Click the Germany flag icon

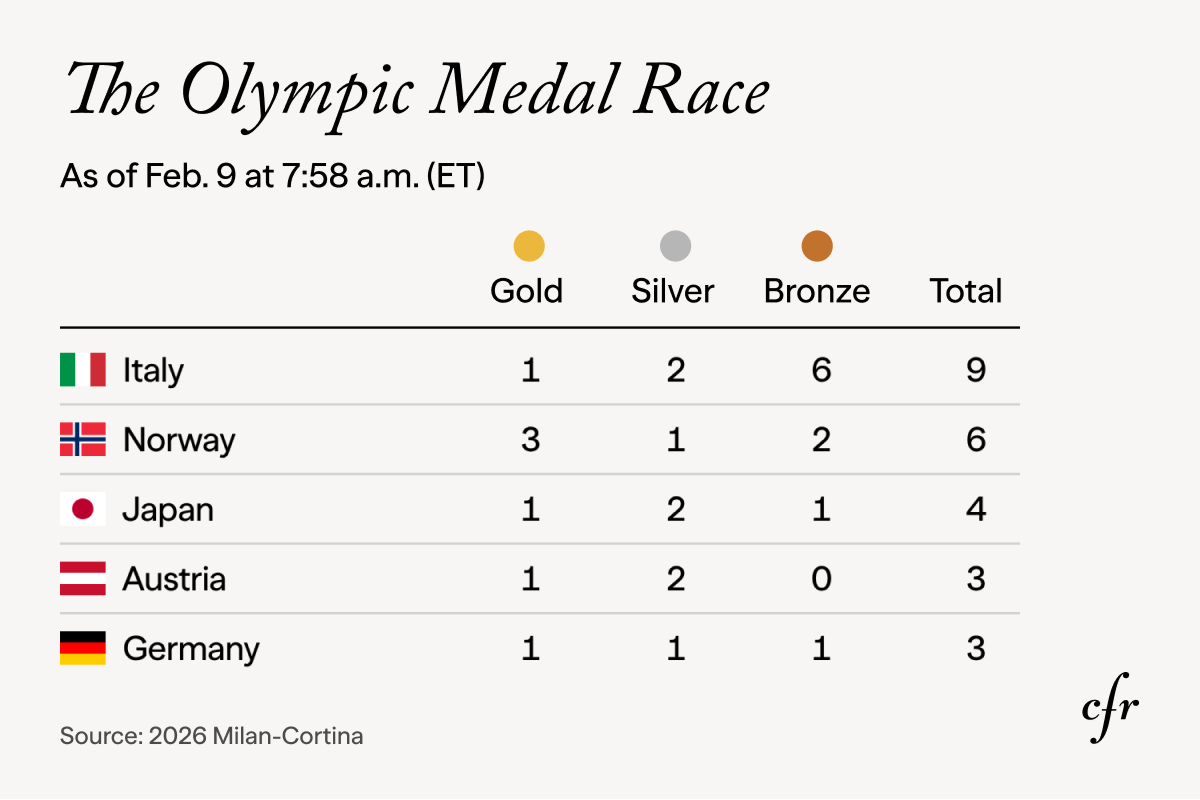[83, 649]
